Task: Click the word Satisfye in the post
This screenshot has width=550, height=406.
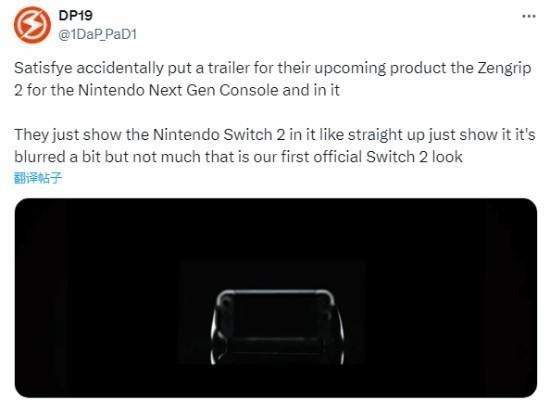Action: click(x=43, y=68)
